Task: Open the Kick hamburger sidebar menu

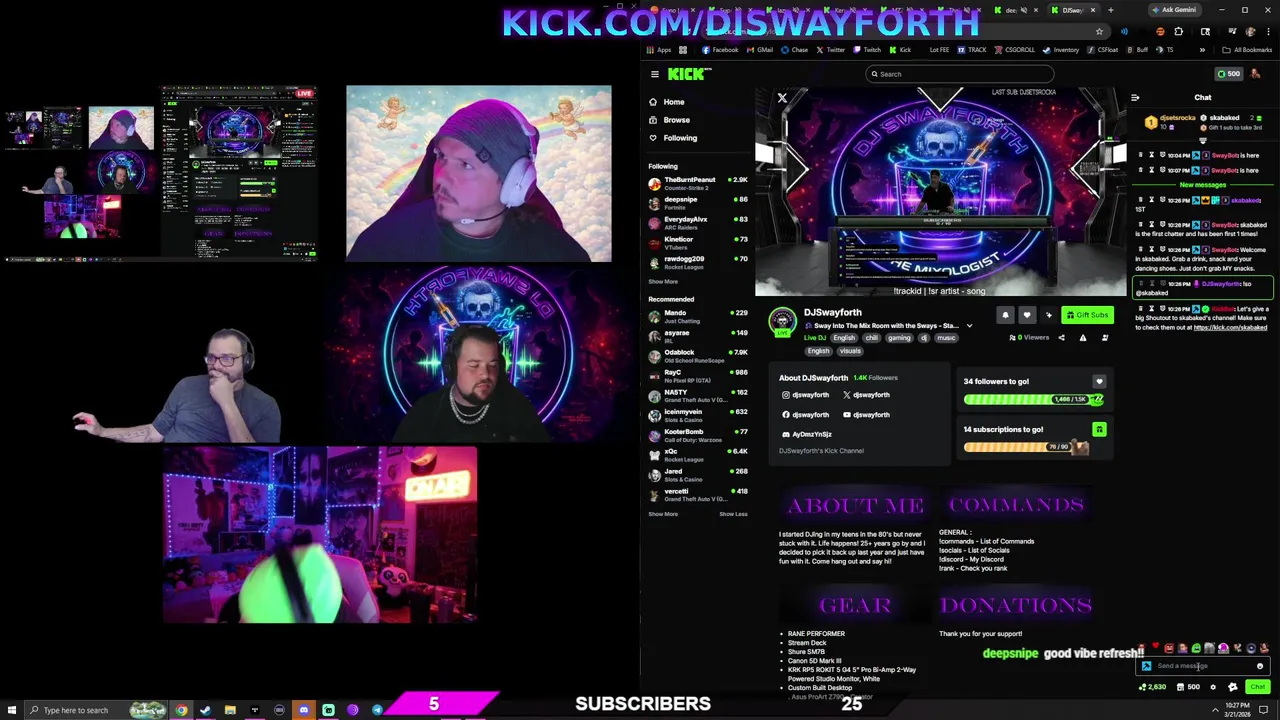Action: (655, 74)
